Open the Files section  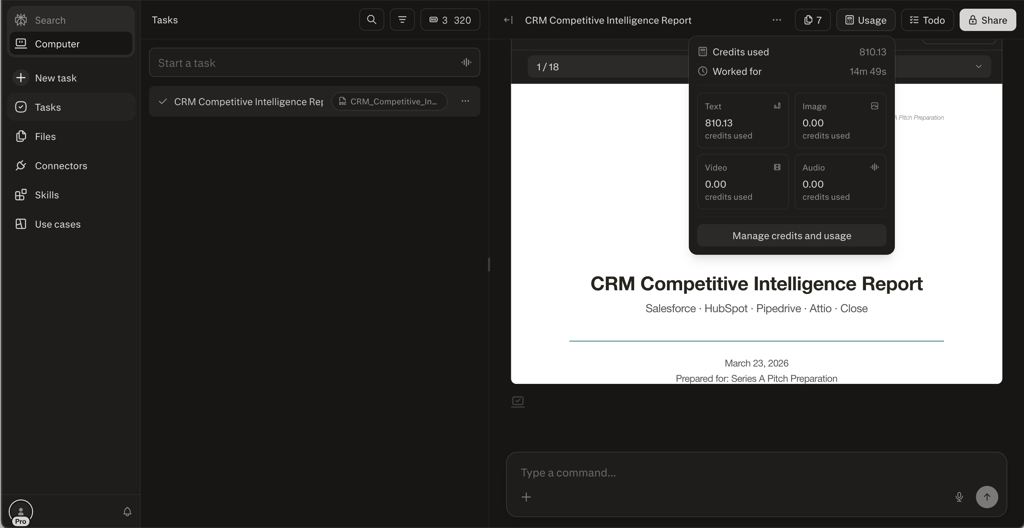tap(71, 137)
